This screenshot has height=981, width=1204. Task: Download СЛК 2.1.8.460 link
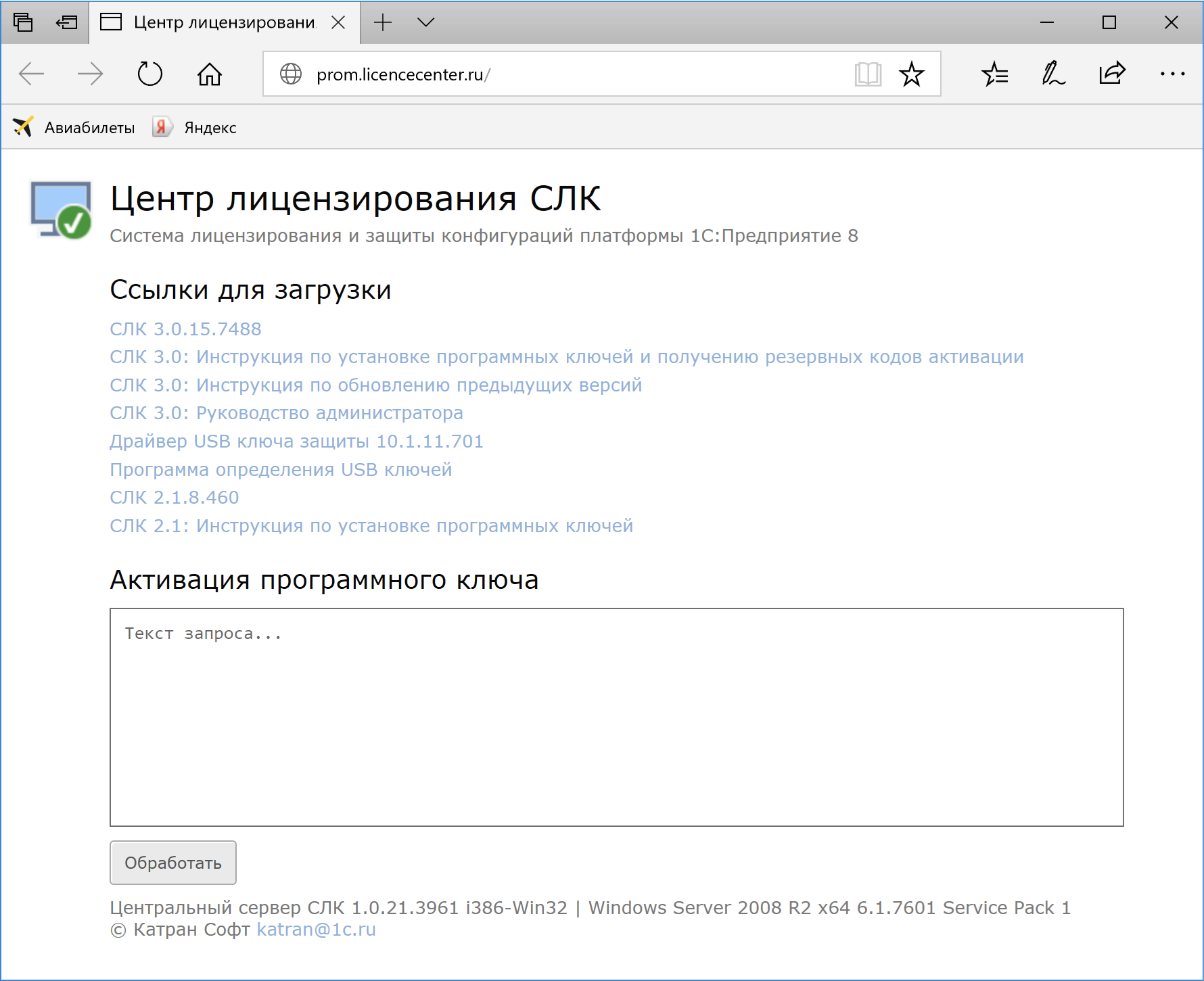[x=175, y=497]
